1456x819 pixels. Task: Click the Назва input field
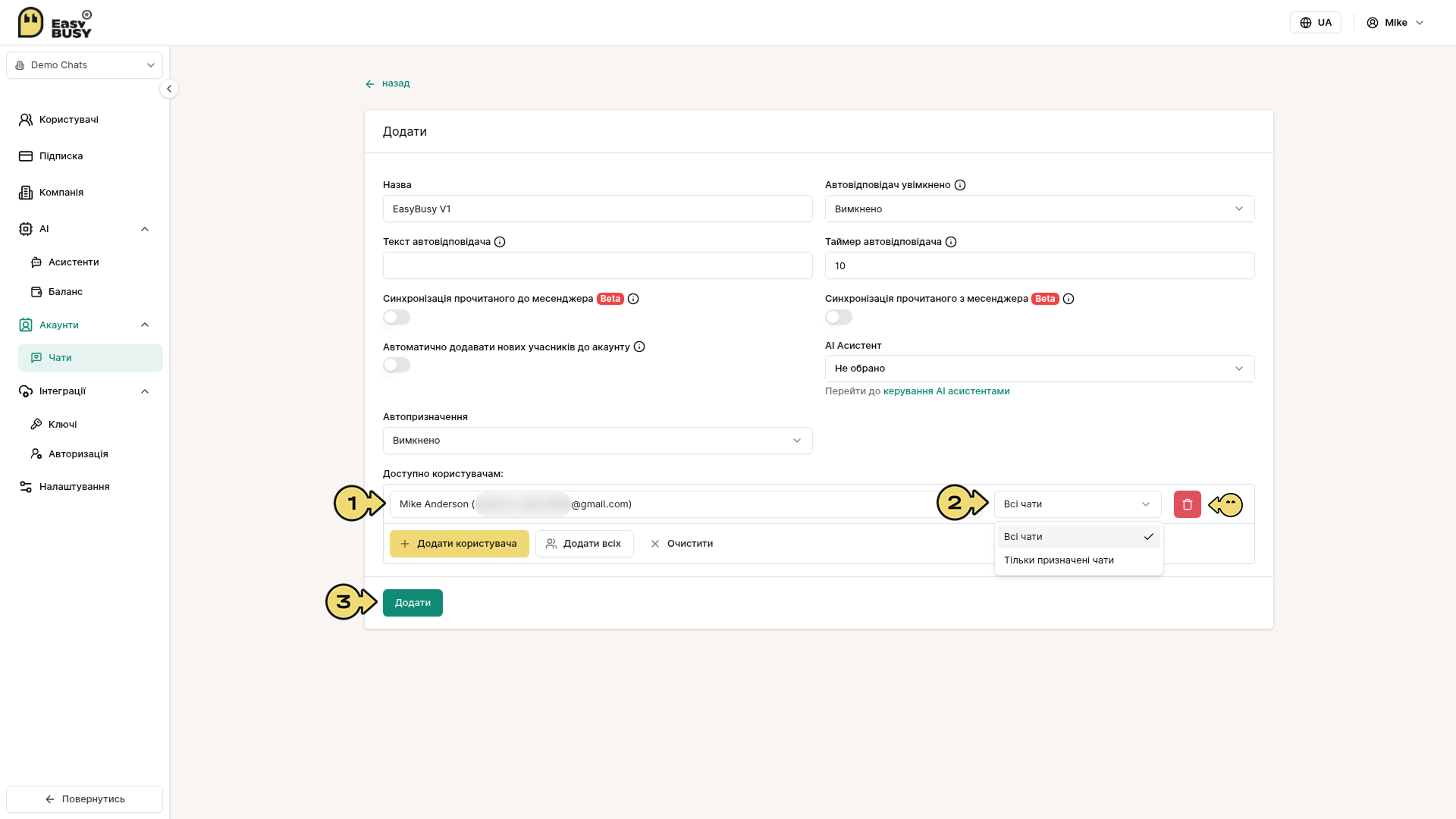click(x=598, y=209)
